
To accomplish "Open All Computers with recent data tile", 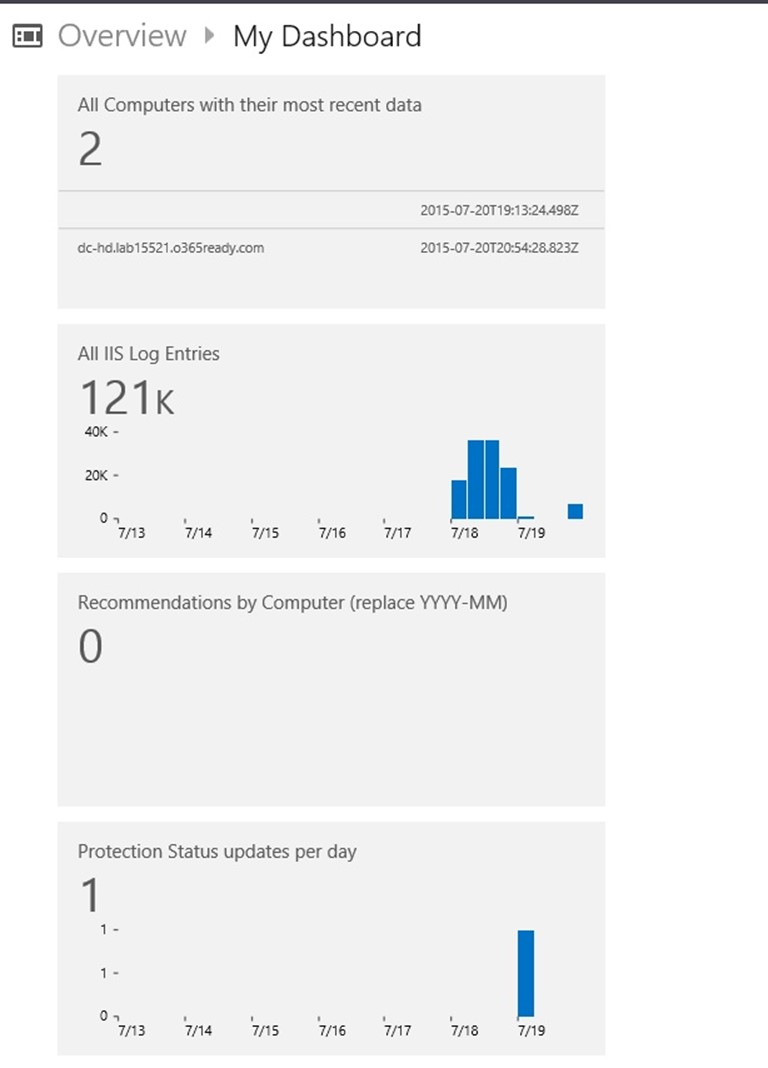I will (x=250, y=105).
